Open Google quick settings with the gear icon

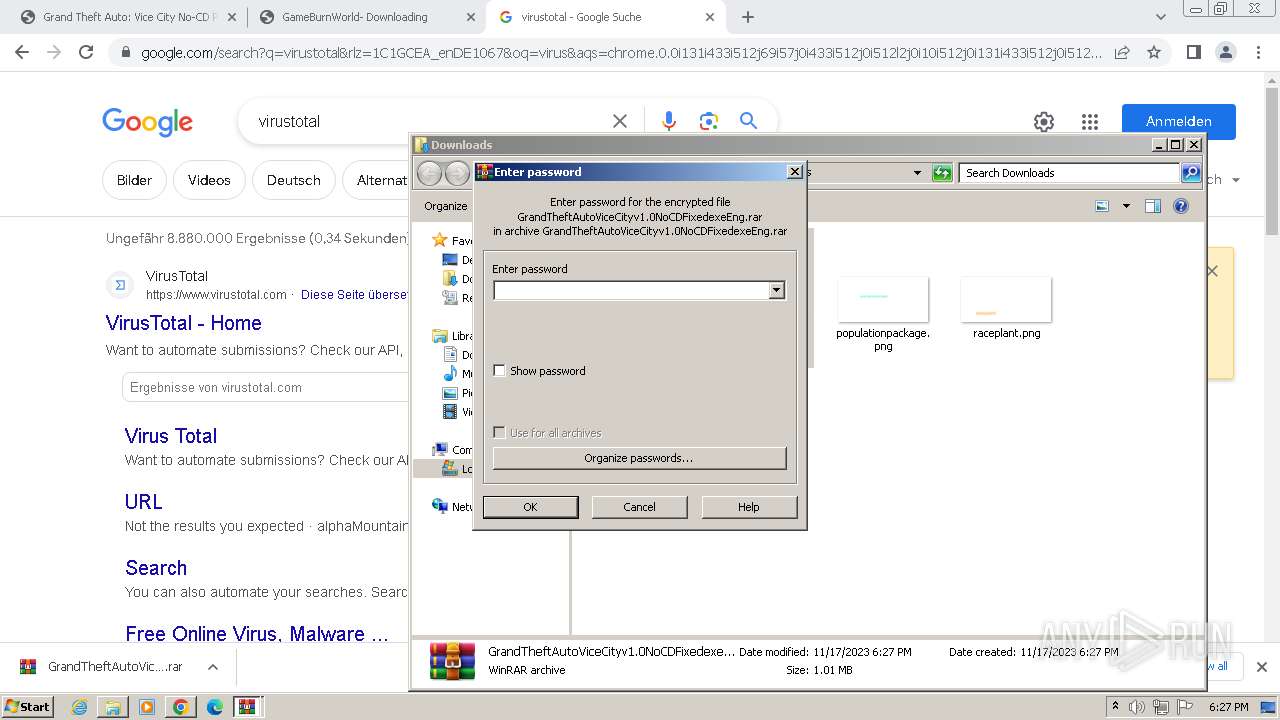[1044, 122]
